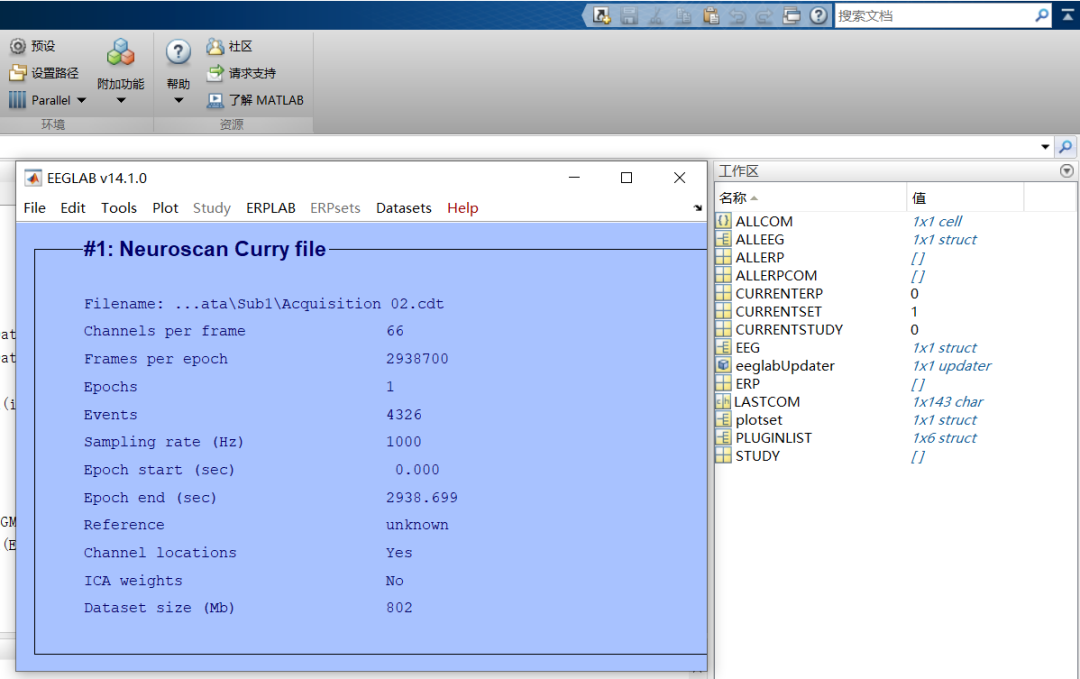Screen dimensions: 1080x679
Task: Expand the 帮助 dropdown arrow
Action: pos(178,101)
